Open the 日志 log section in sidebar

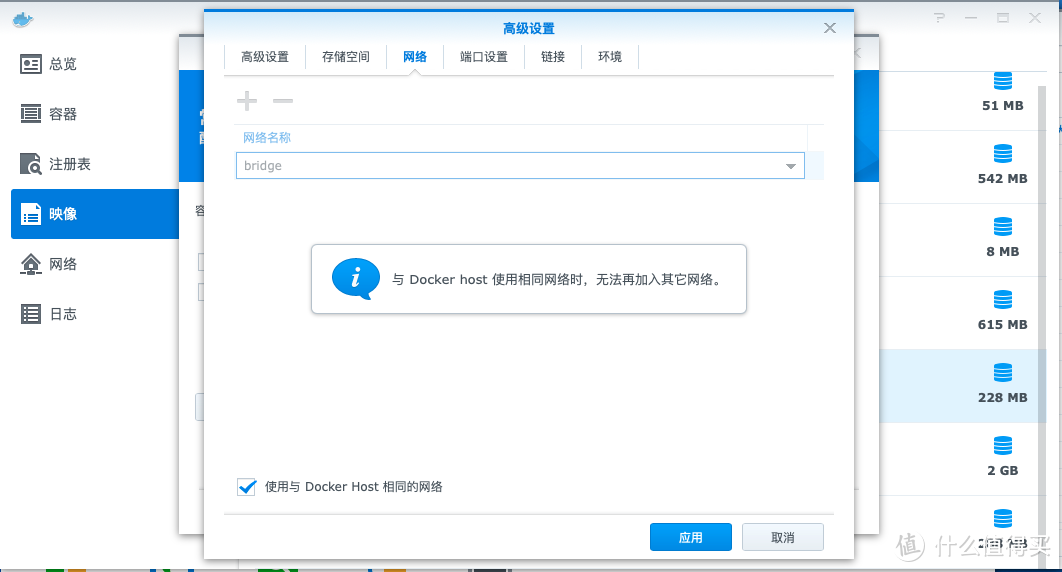click(95, 314)
